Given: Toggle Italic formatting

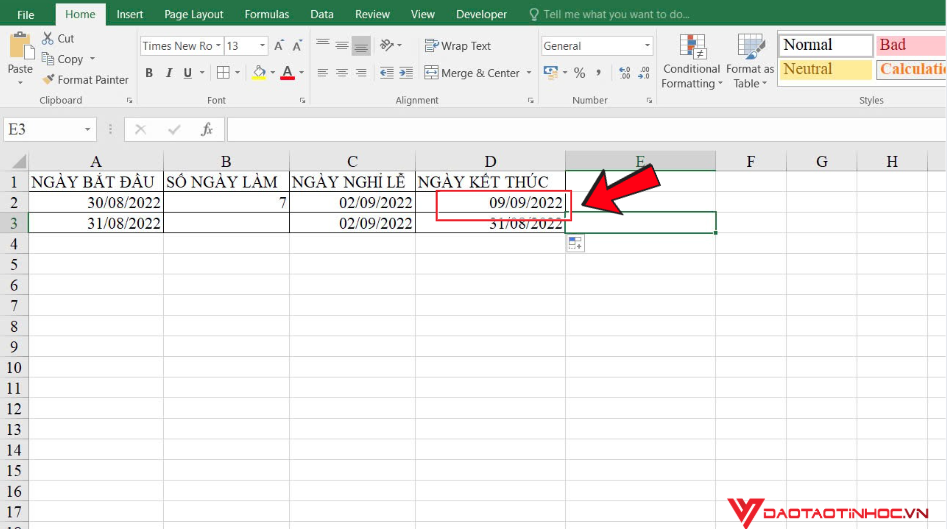Looking at the screenshot, I should coord(169,73).
